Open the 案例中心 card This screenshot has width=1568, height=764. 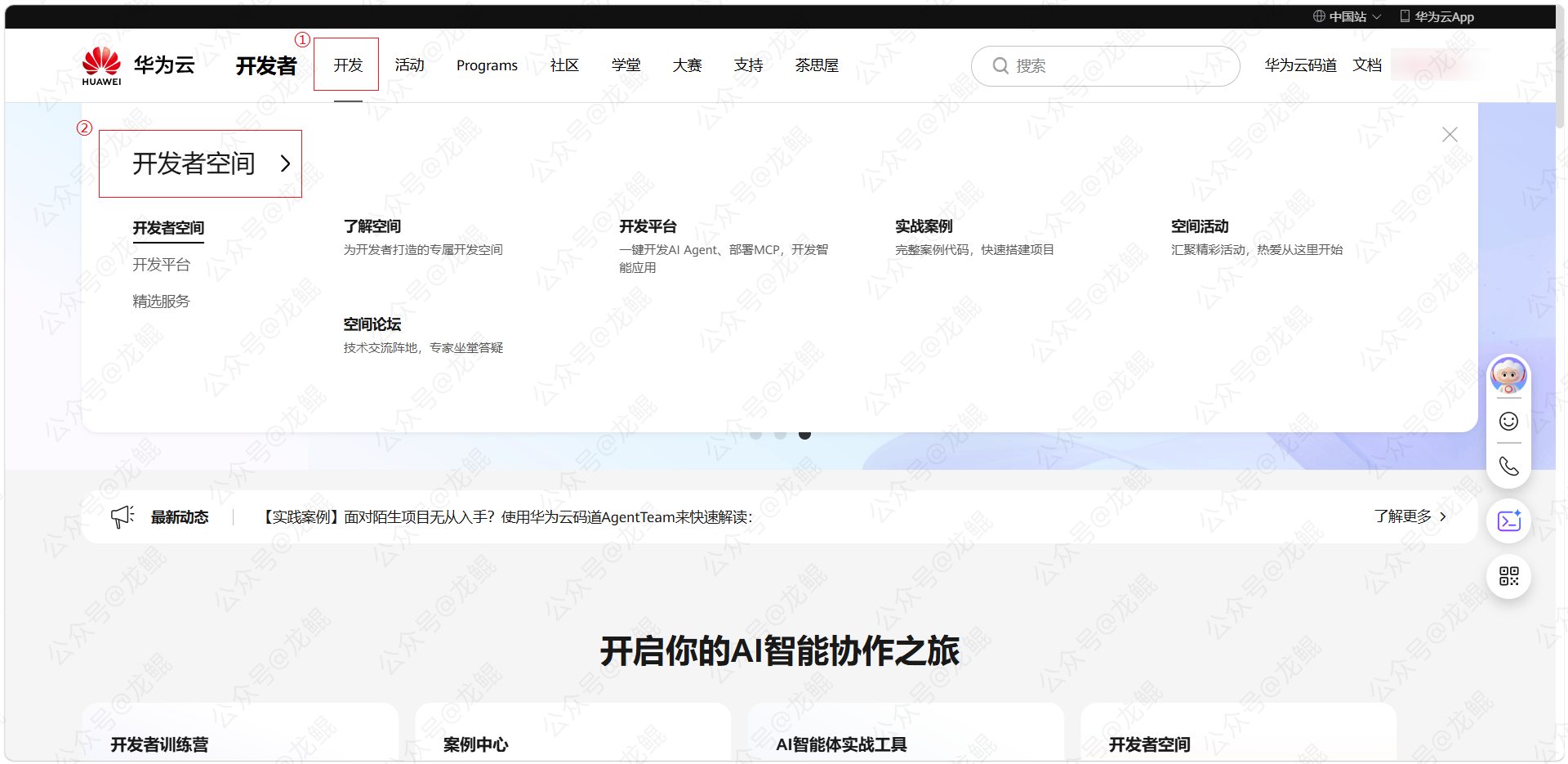[x=573, y=733]
